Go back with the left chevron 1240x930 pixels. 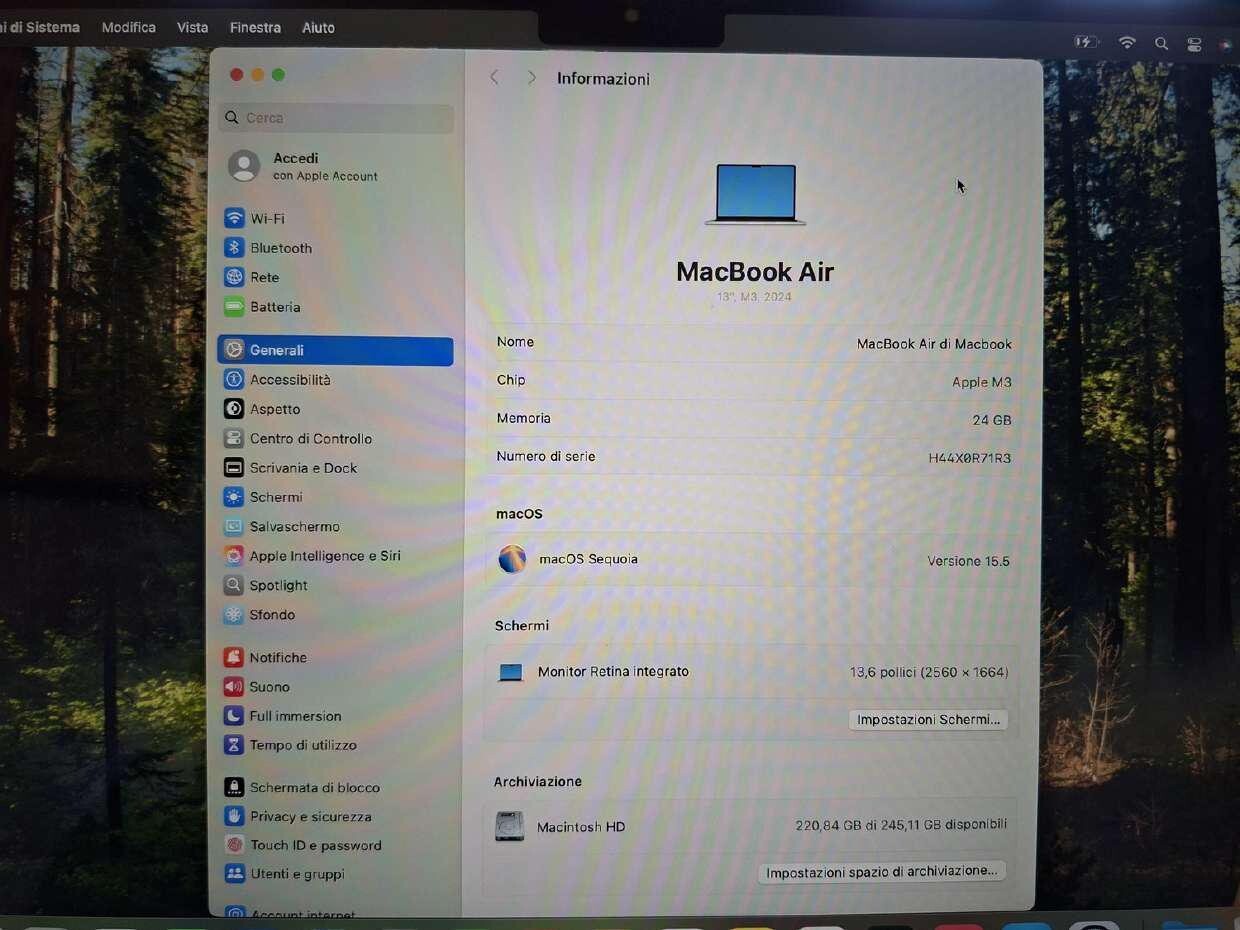pyautogui.click(x=494, y=78)
